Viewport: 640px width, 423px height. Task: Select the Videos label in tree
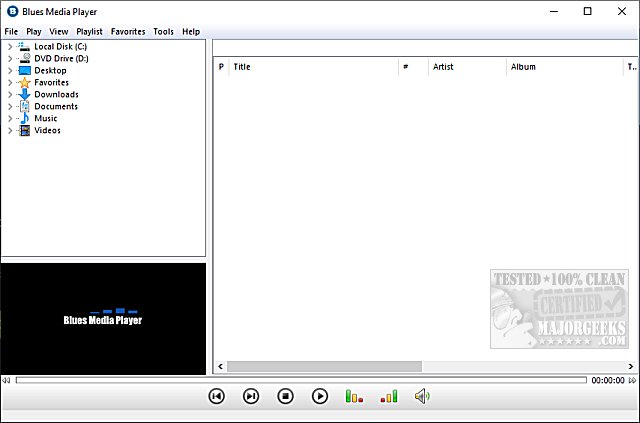point(47,130)
